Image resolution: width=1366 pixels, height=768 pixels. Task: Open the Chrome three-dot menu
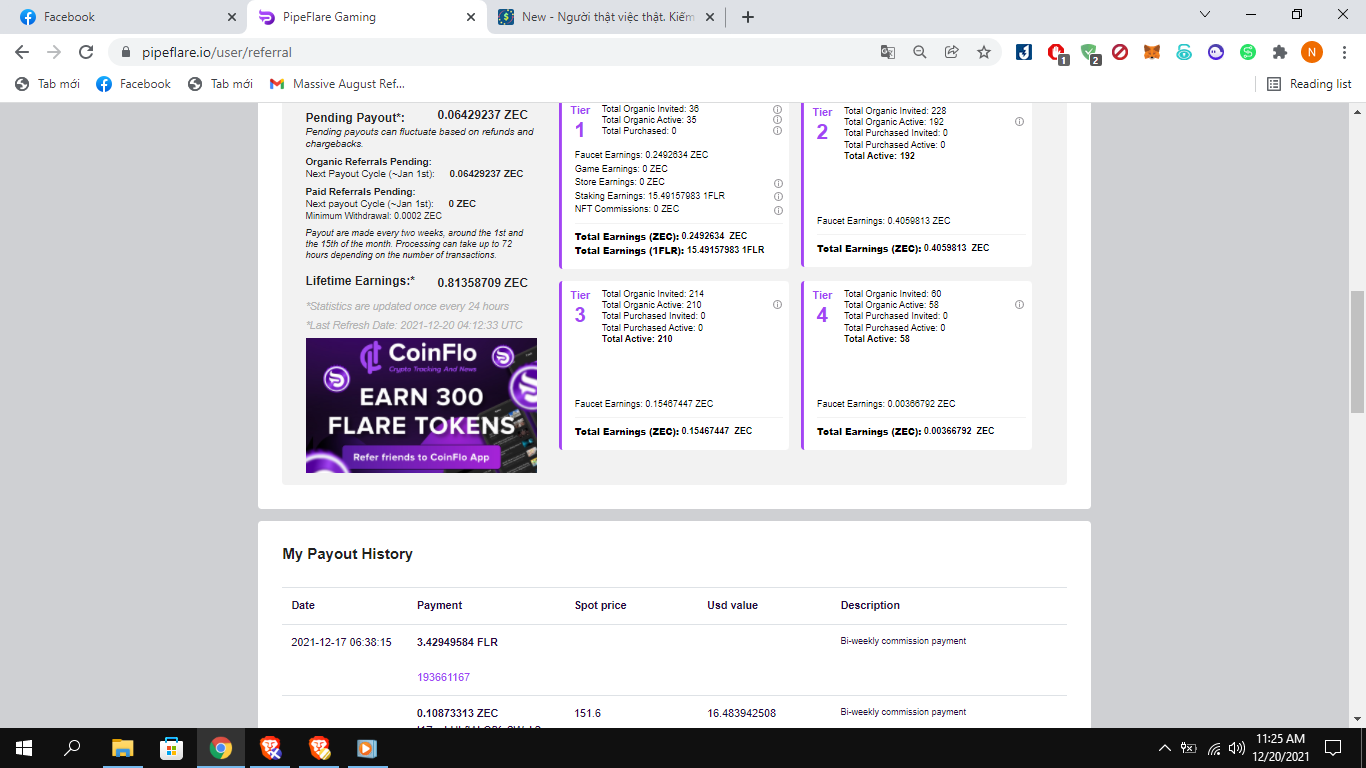[1344, 52]
